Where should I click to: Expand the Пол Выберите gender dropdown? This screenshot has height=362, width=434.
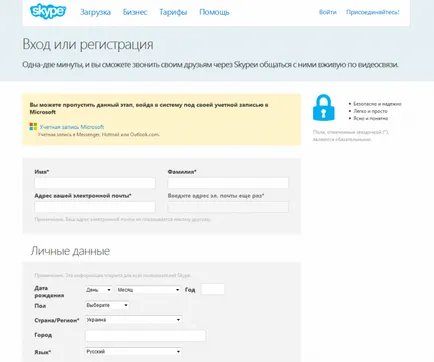click(107, 305)
